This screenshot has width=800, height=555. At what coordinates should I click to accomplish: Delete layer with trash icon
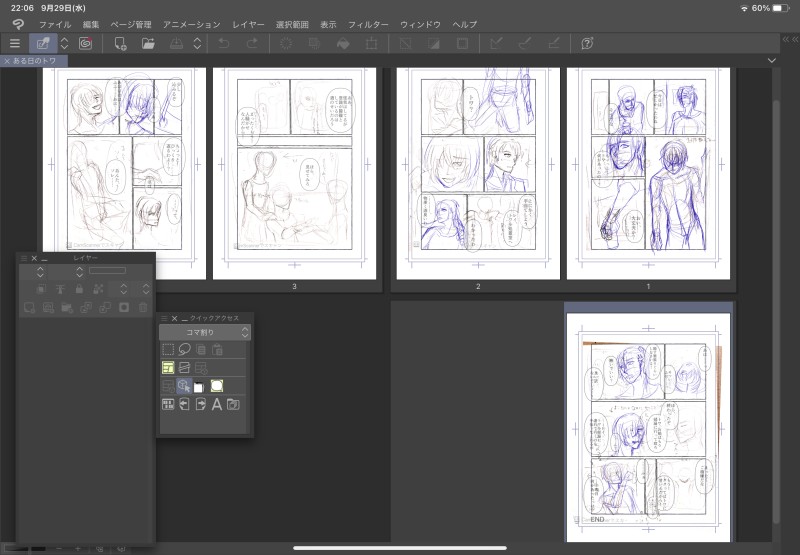click(x=143, y=308)
